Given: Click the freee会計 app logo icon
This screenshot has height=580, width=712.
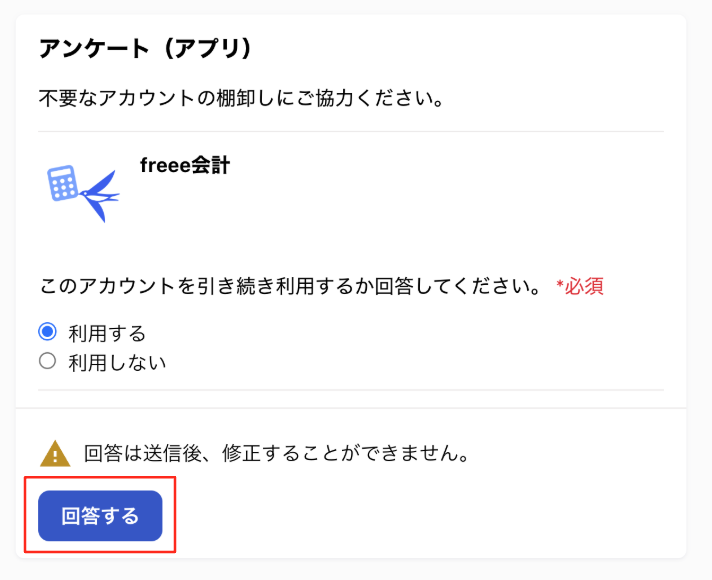Looking at the screenshot, I should click(x=84, y=193).
